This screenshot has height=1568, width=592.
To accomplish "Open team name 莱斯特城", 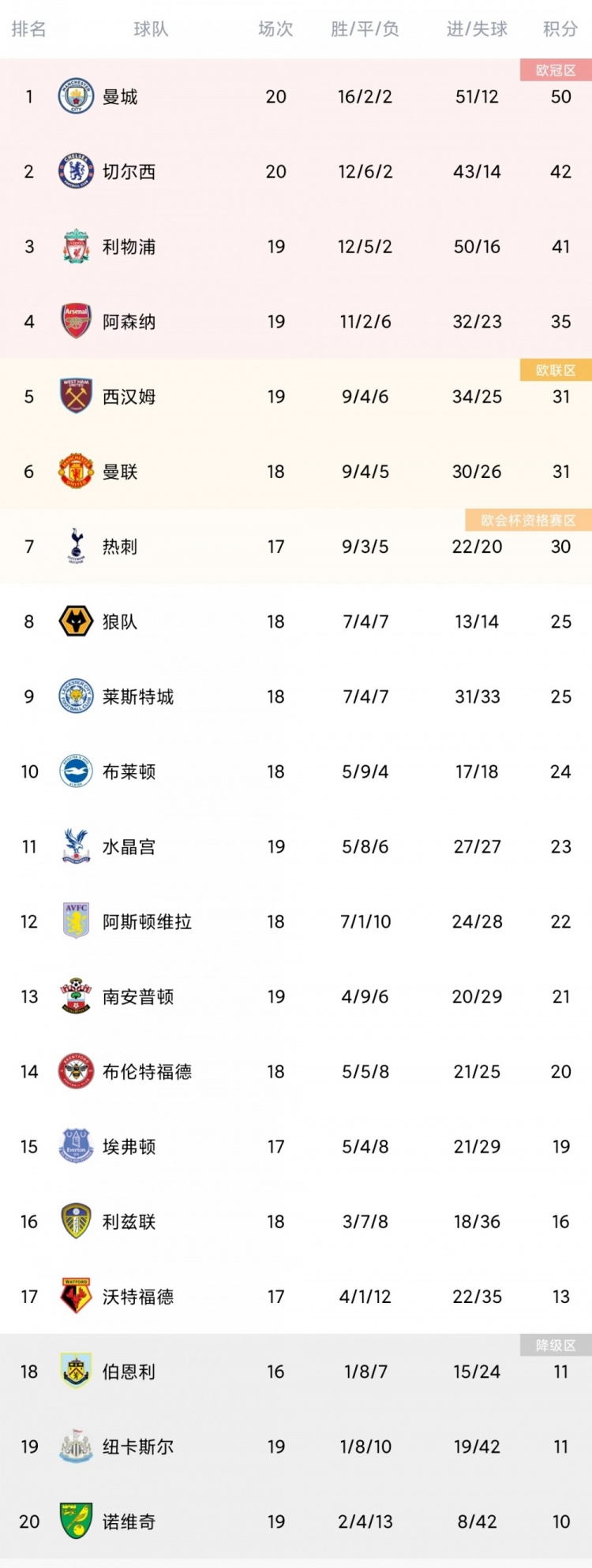I will pos(138,697).
